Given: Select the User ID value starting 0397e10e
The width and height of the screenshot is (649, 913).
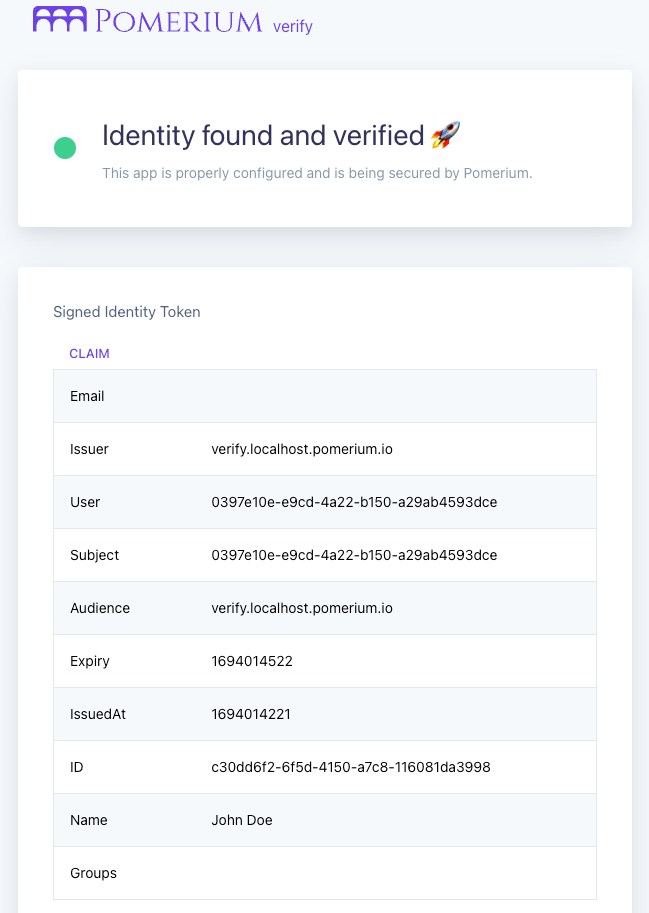Looking at the screenshot, I should (x=352, y=502).
